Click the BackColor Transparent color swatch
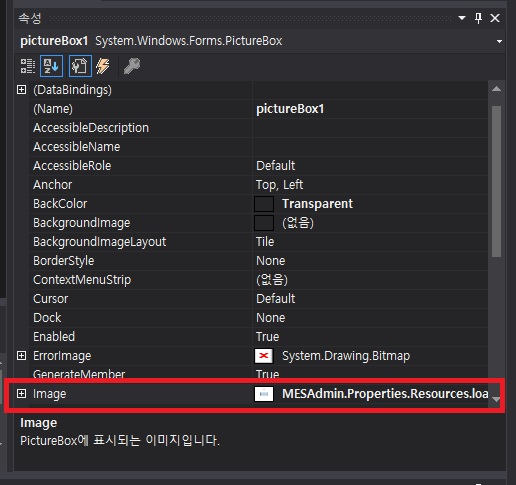This screenshot has height=485, width=516. click(264, 204)
